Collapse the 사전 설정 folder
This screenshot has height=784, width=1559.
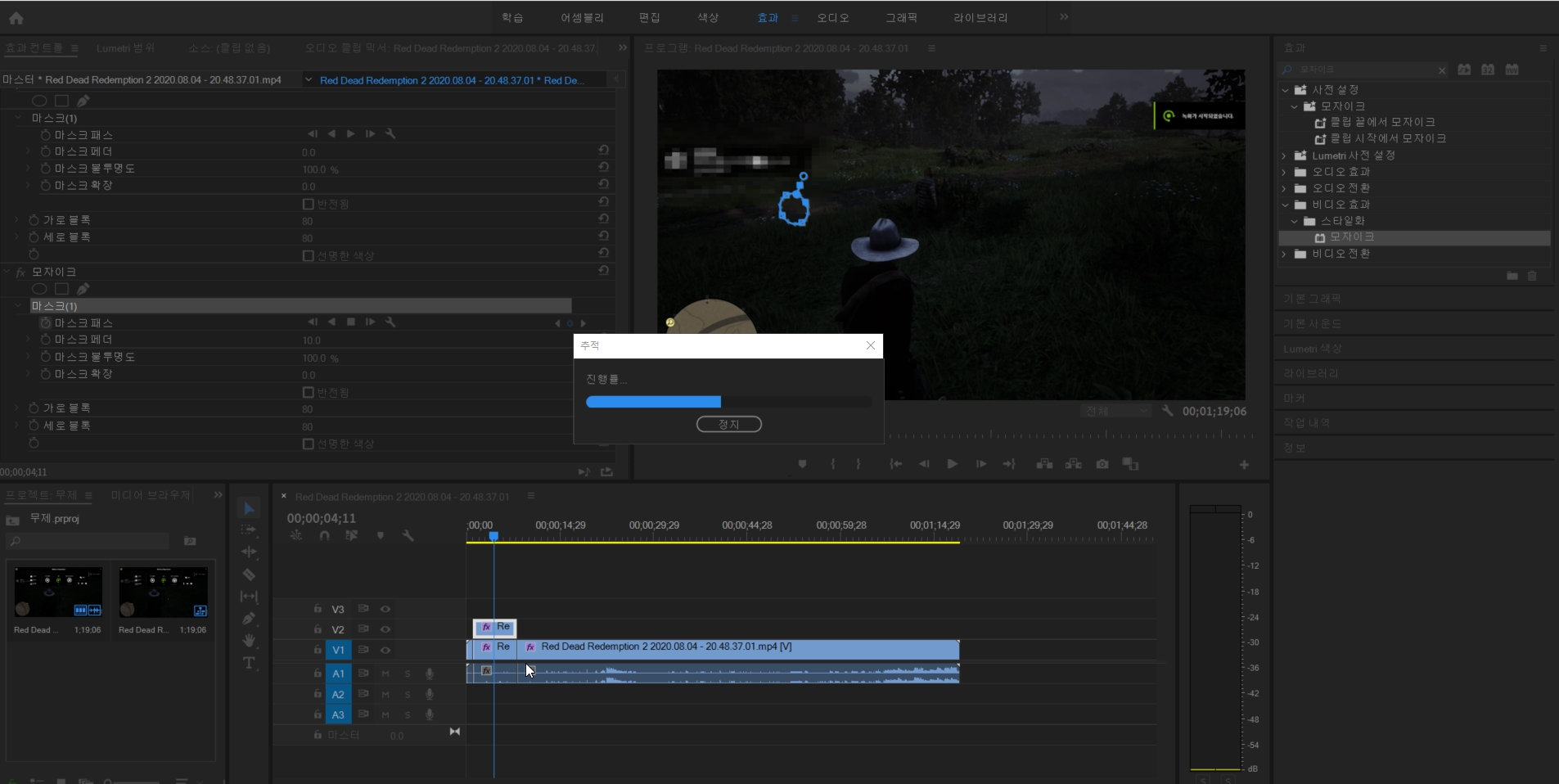[x=1285, y=90]
